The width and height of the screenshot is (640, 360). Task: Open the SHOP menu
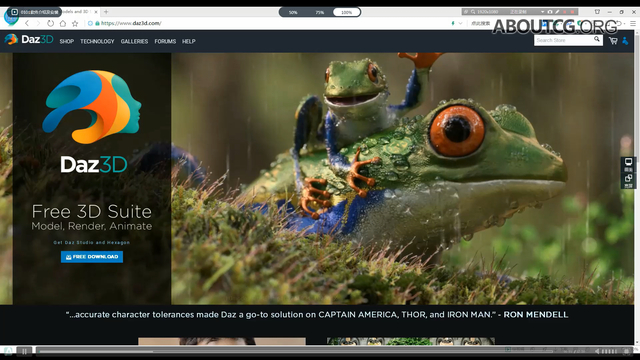point(67,41)
